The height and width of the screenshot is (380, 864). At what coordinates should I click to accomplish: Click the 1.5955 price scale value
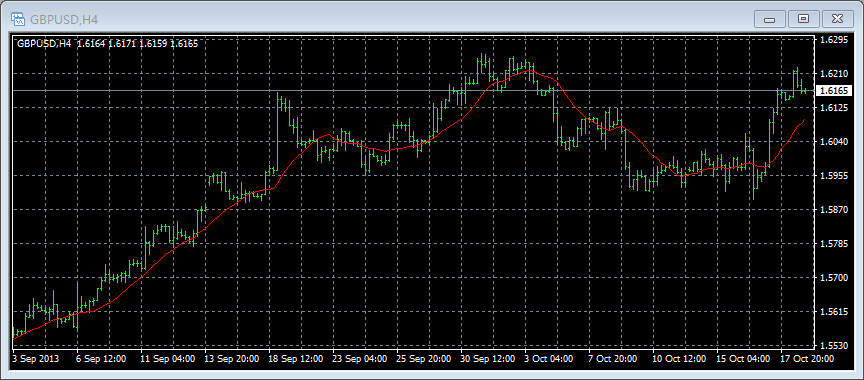point(833,176)
